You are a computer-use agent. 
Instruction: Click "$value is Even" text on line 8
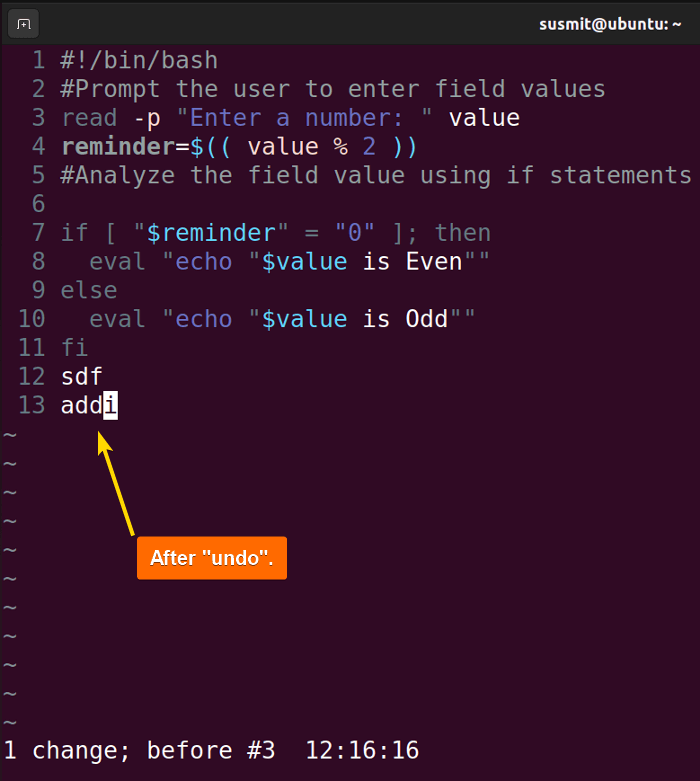pos(362,262)
